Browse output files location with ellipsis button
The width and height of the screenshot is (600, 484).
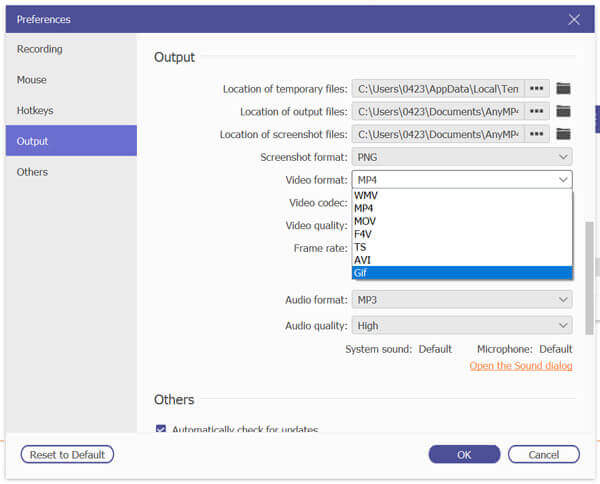[x=536, y=111]
